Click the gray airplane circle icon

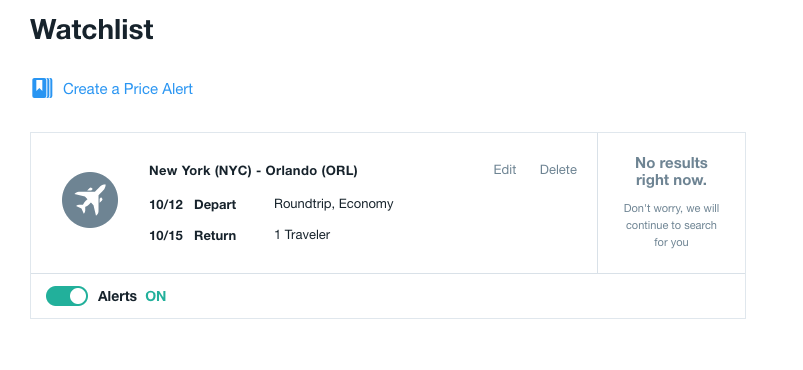[90, 200]
